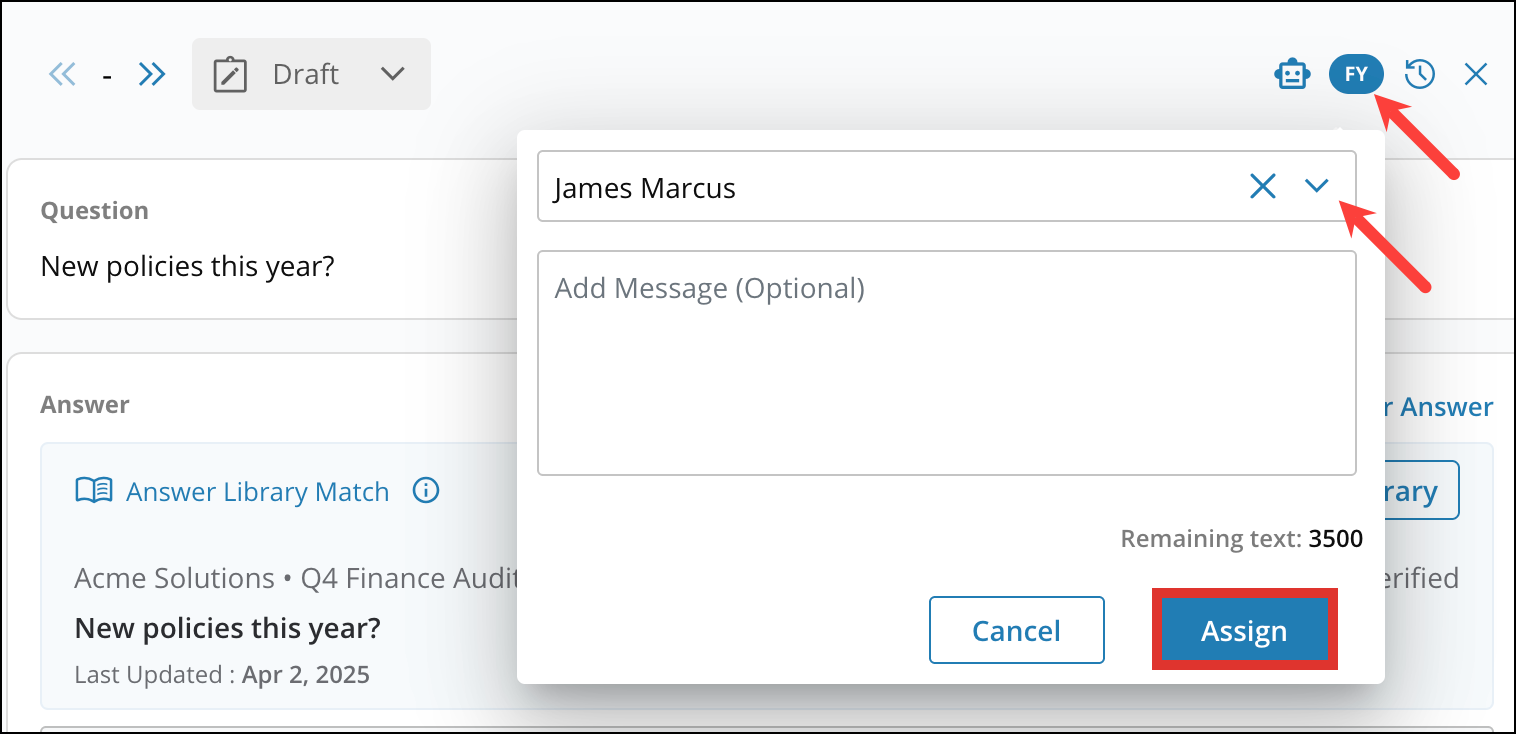
Task: Open version history with the clock icon
Action: point(1419,73)
